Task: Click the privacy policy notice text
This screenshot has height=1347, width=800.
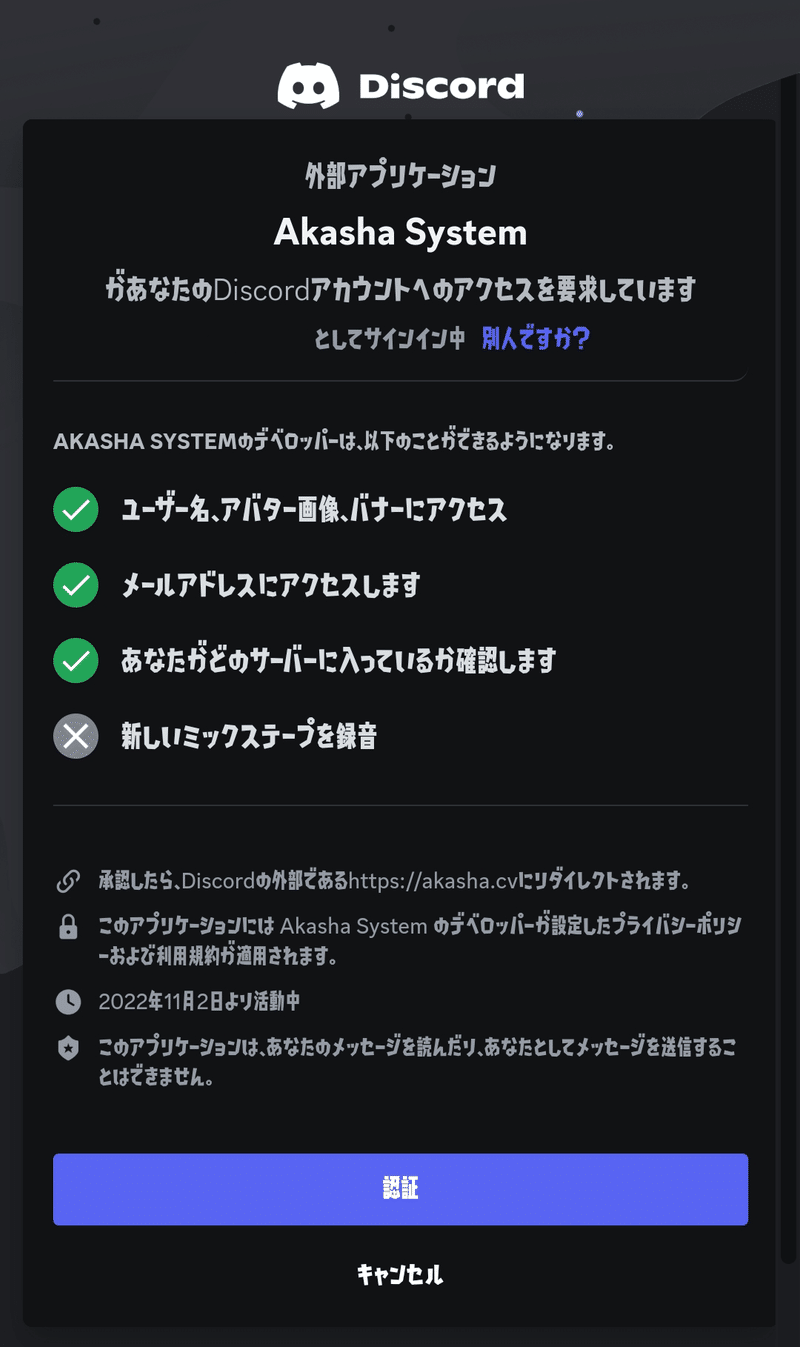Action: click(400, 938)
